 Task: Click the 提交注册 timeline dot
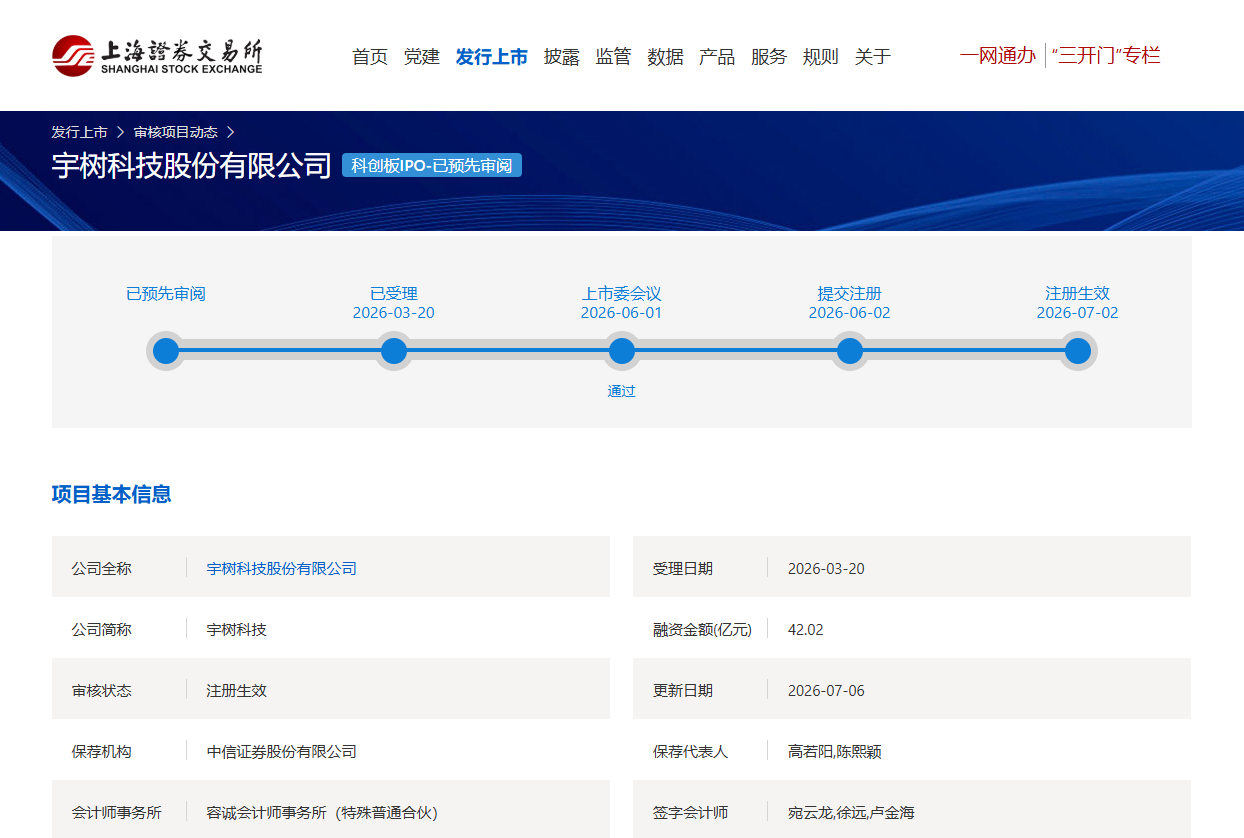tap(850, 351)
